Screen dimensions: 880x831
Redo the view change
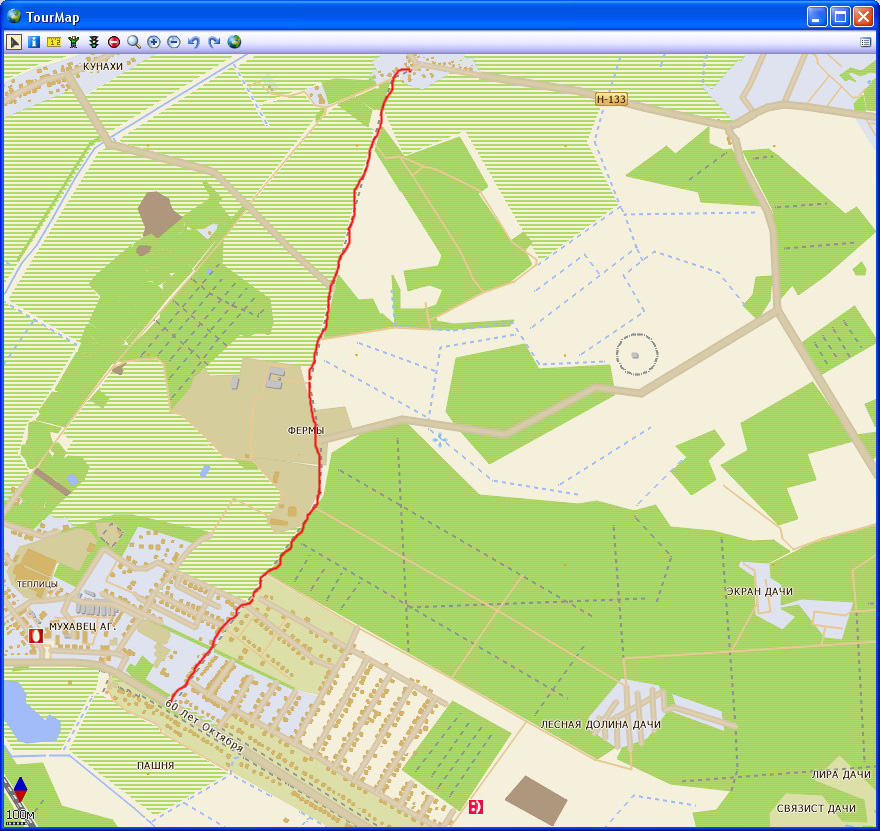tap(214, 42)
